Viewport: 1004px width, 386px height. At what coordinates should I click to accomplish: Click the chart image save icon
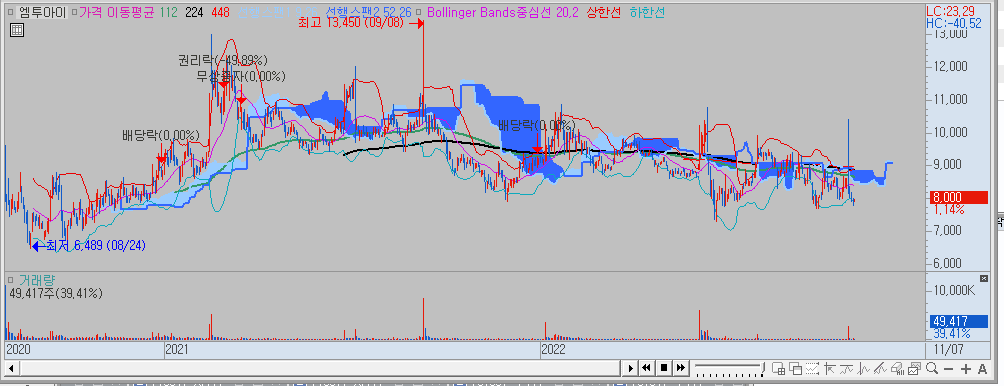tap(915, 369)
